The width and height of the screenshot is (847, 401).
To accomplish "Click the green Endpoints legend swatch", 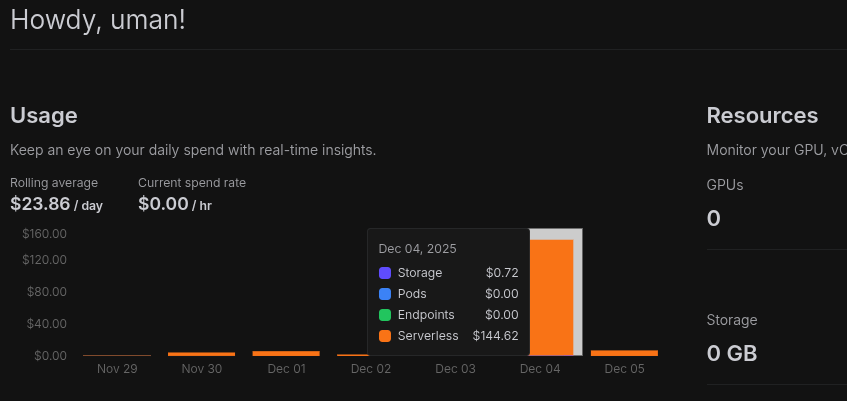I will coord(385,315).
